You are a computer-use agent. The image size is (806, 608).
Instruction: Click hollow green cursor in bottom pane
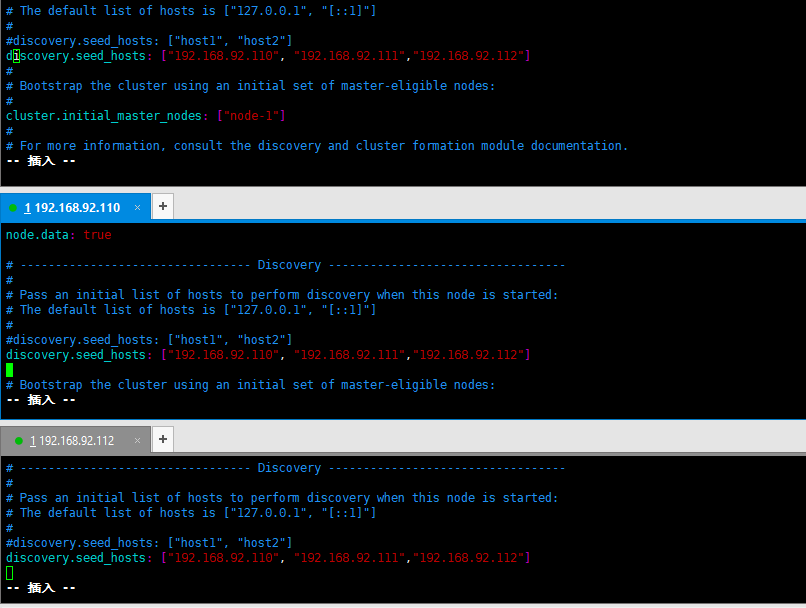pos(9,573)
